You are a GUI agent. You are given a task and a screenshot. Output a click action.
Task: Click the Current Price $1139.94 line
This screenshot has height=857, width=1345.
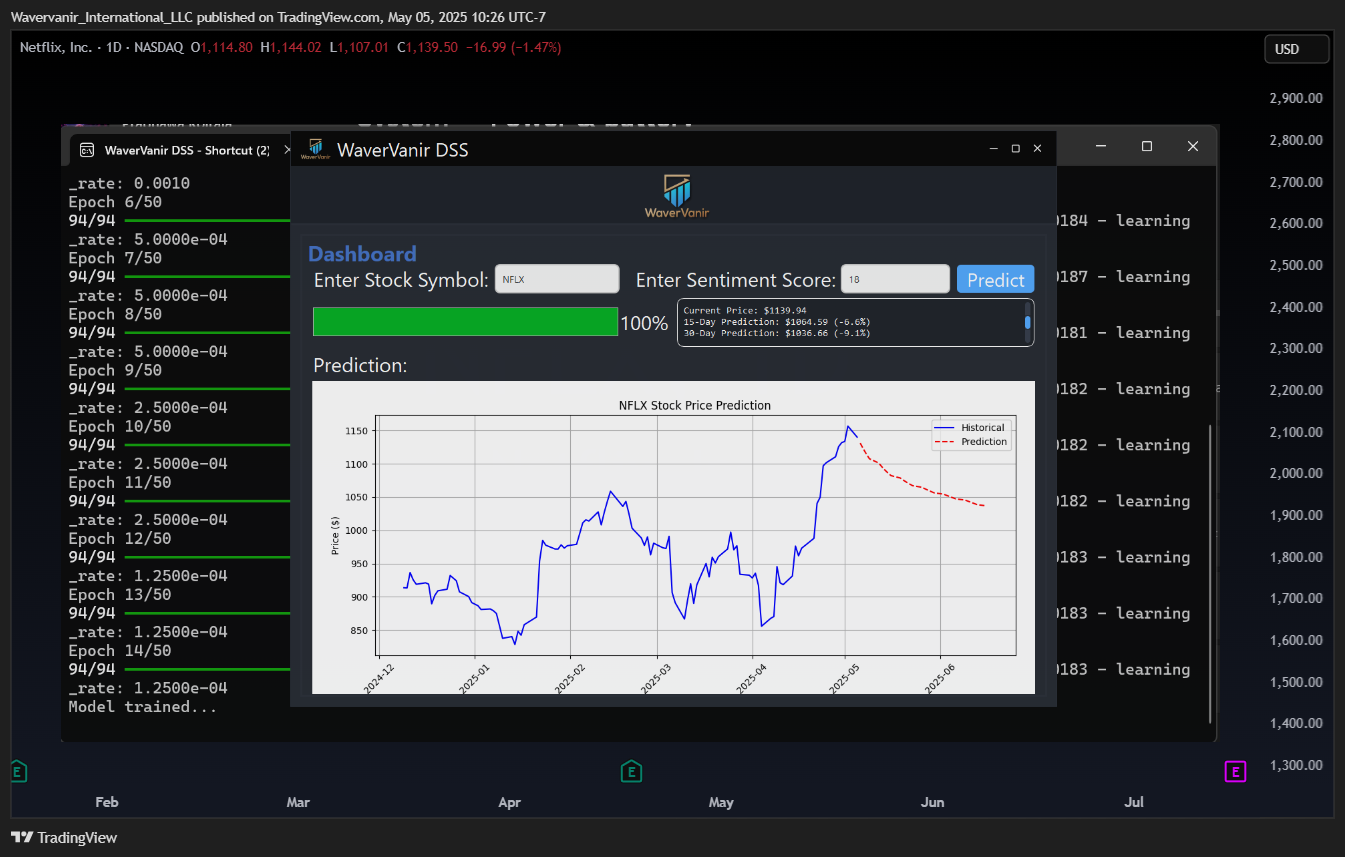(x=745, y=311)
